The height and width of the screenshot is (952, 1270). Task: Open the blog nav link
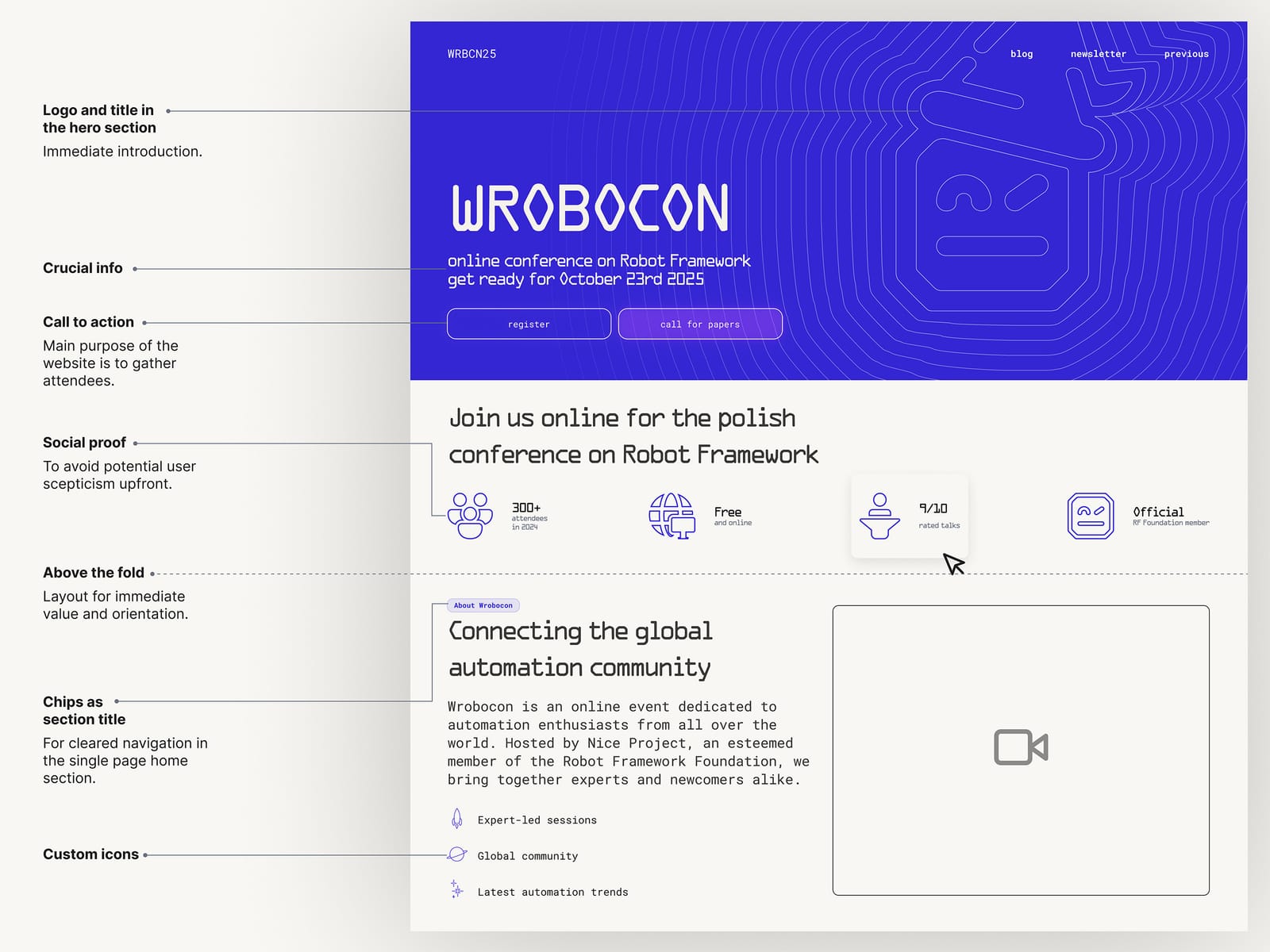coord(1022,54)
